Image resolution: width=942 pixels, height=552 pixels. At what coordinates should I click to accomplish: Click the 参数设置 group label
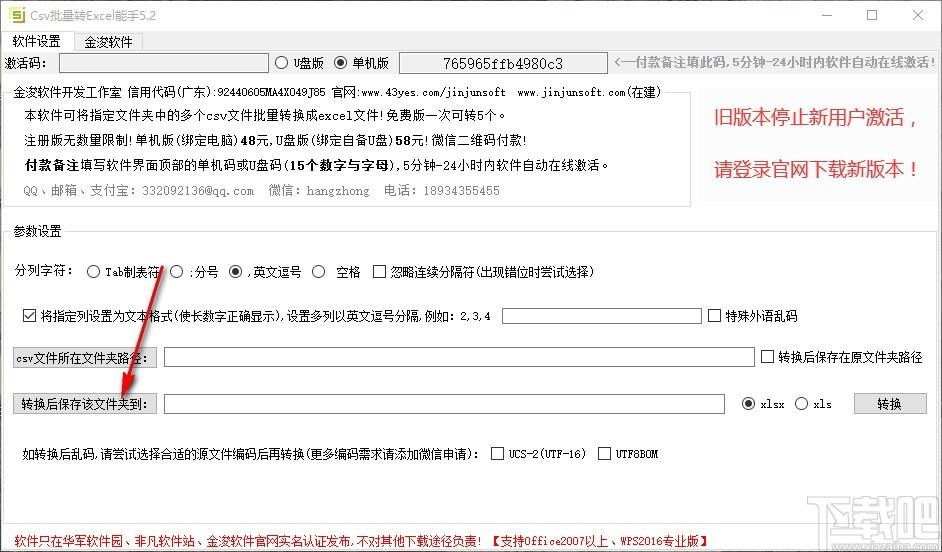(37, 231)
